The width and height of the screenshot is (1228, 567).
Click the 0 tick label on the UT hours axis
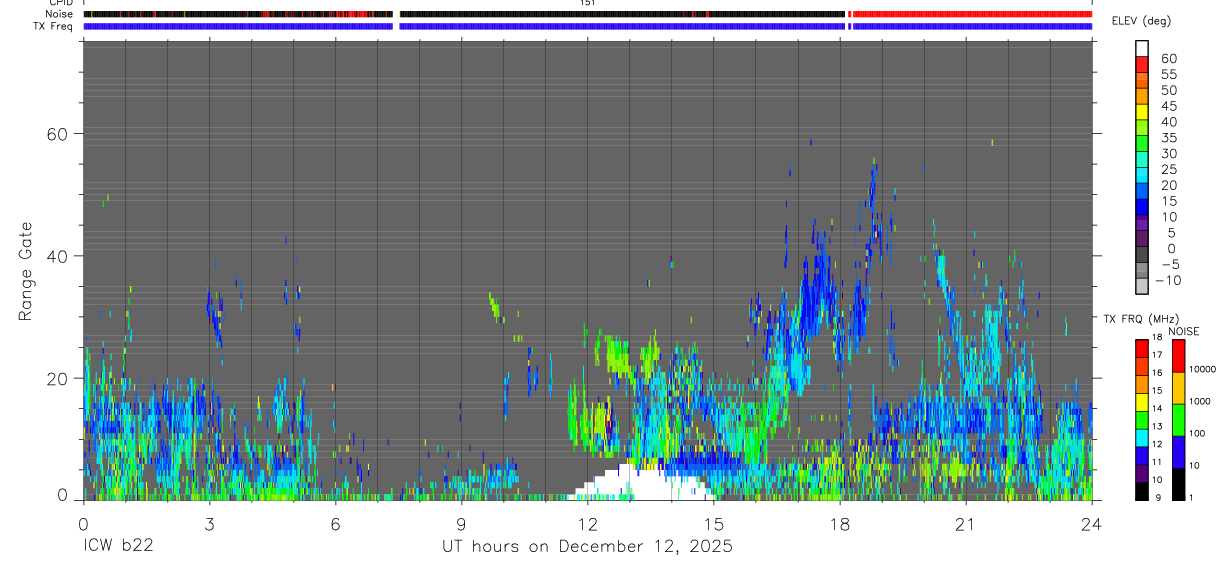pos(83,523)
